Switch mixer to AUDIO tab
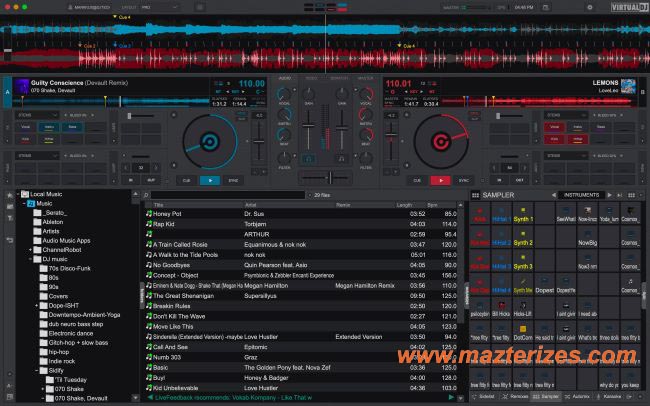 [285, 78]
